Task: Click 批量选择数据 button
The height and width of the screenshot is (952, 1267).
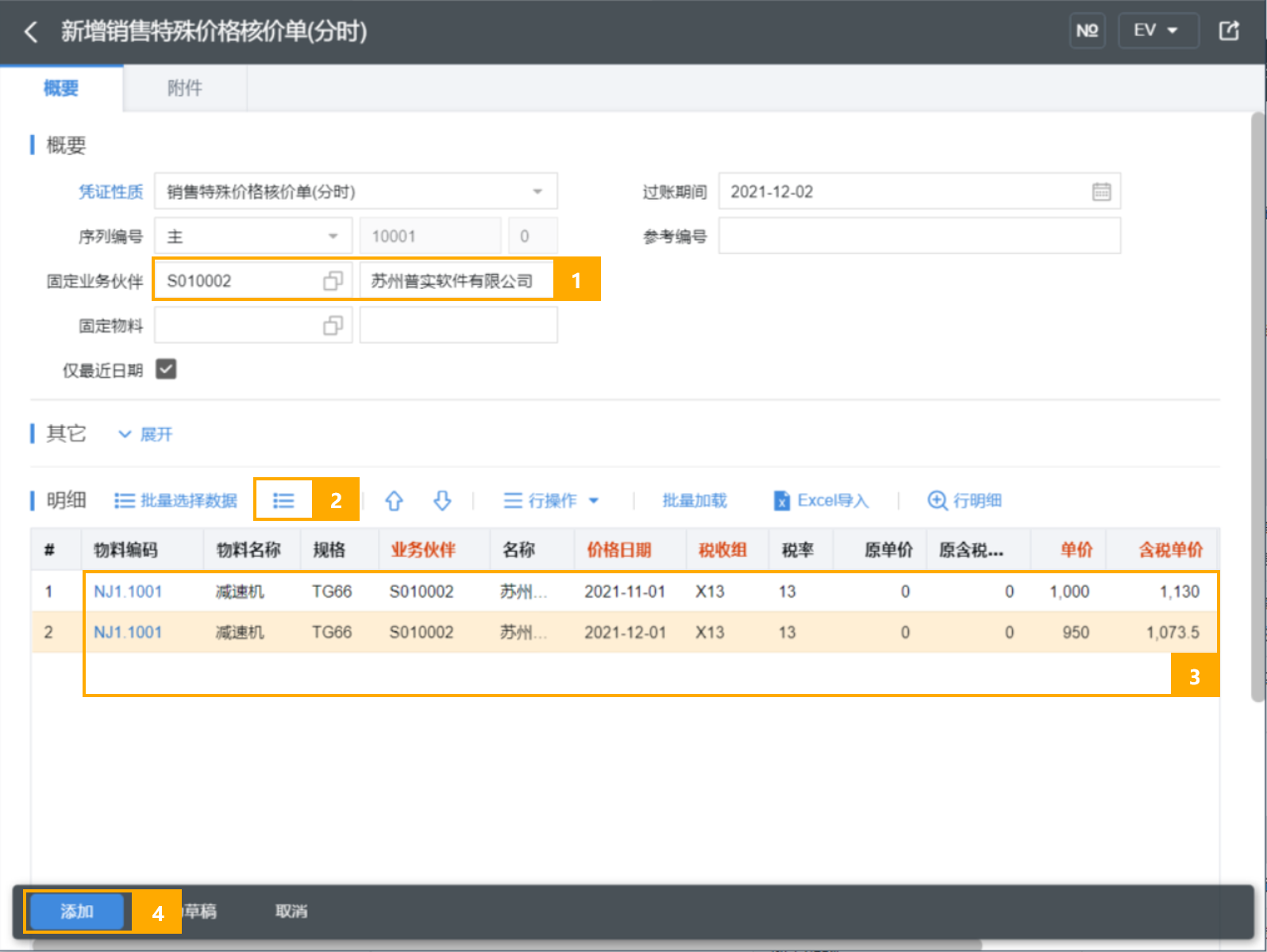Action: click(x=176, y=500)
